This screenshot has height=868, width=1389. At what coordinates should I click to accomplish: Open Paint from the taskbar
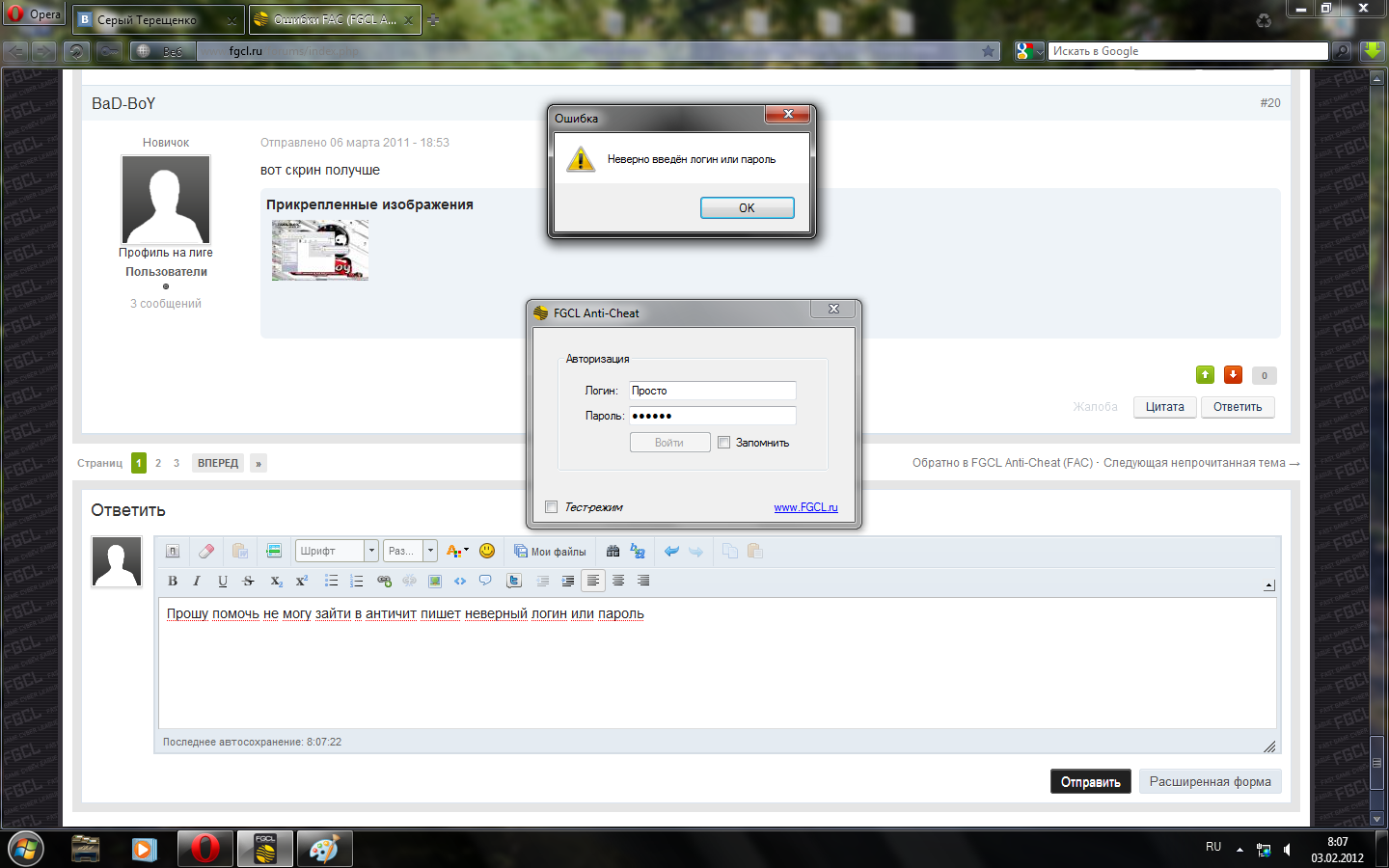[x=324, y=849]
